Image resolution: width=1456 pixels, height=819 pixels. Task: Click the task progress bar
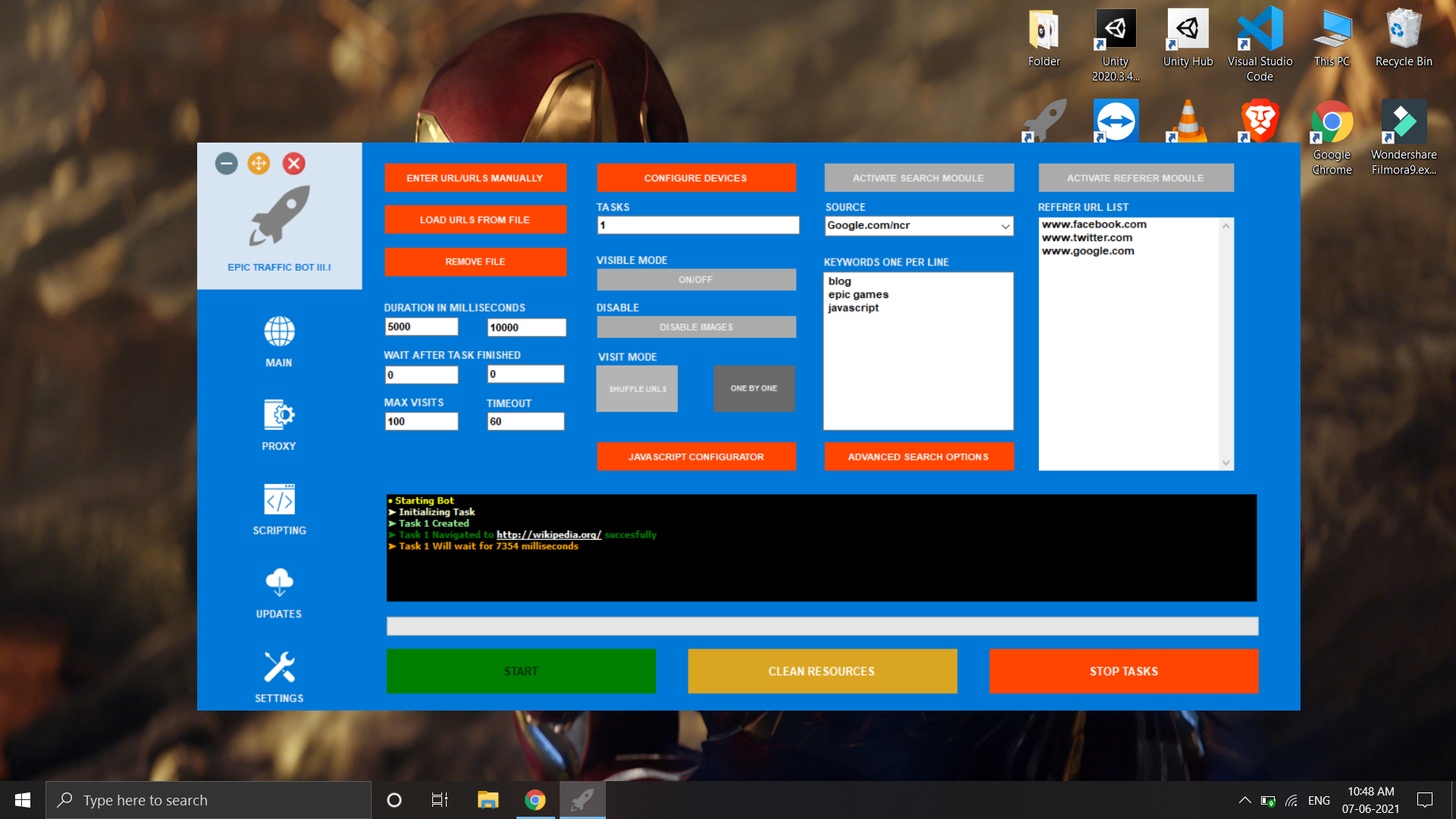click(822, 626)
